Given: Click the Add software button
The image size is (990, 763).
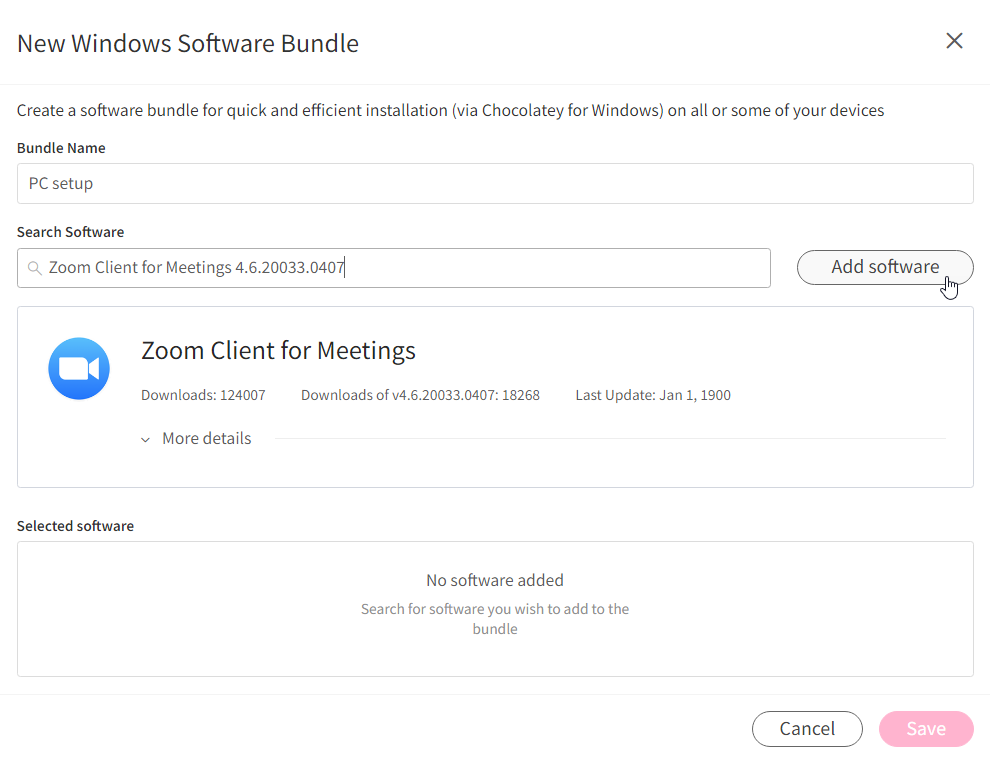Looking at the screenshot, I should click(x=885, y=267).
